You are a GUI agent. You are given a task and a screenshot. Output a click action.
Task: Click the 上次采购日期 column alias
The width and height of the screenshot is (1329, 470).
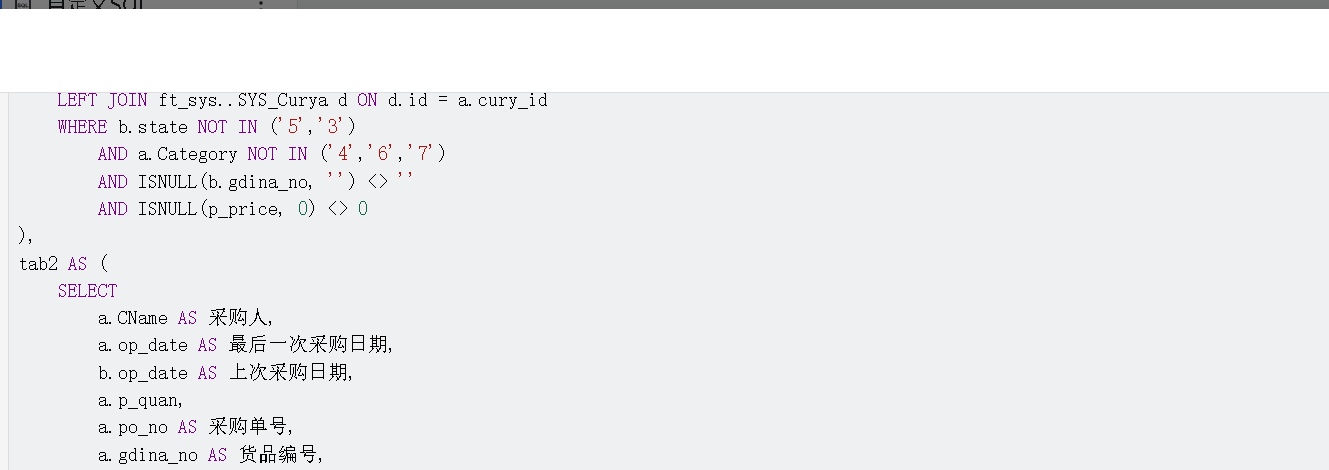[x=288, y=372]
